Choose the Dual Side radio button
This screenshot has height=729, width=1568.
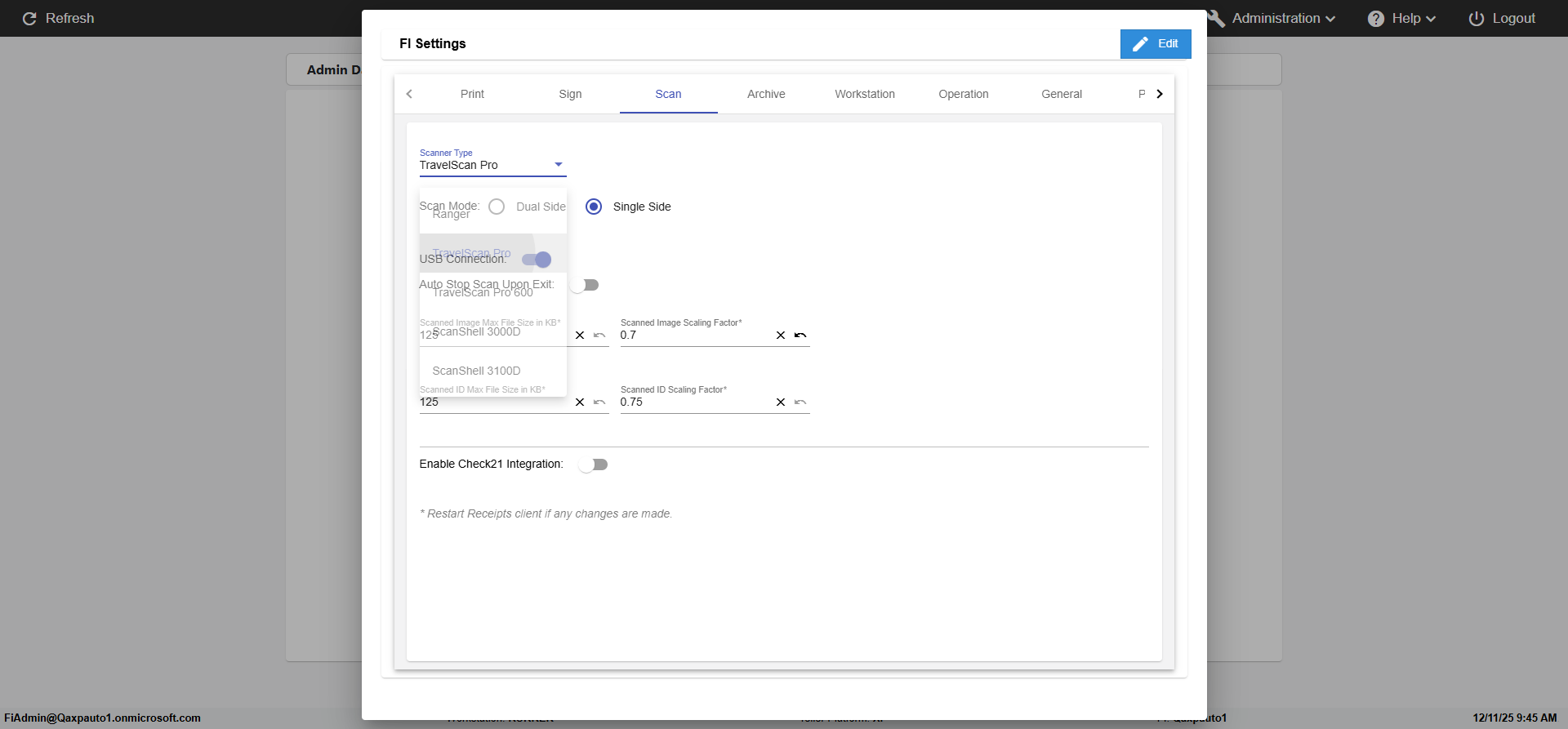pyautogui.click(x=497, y=207)
